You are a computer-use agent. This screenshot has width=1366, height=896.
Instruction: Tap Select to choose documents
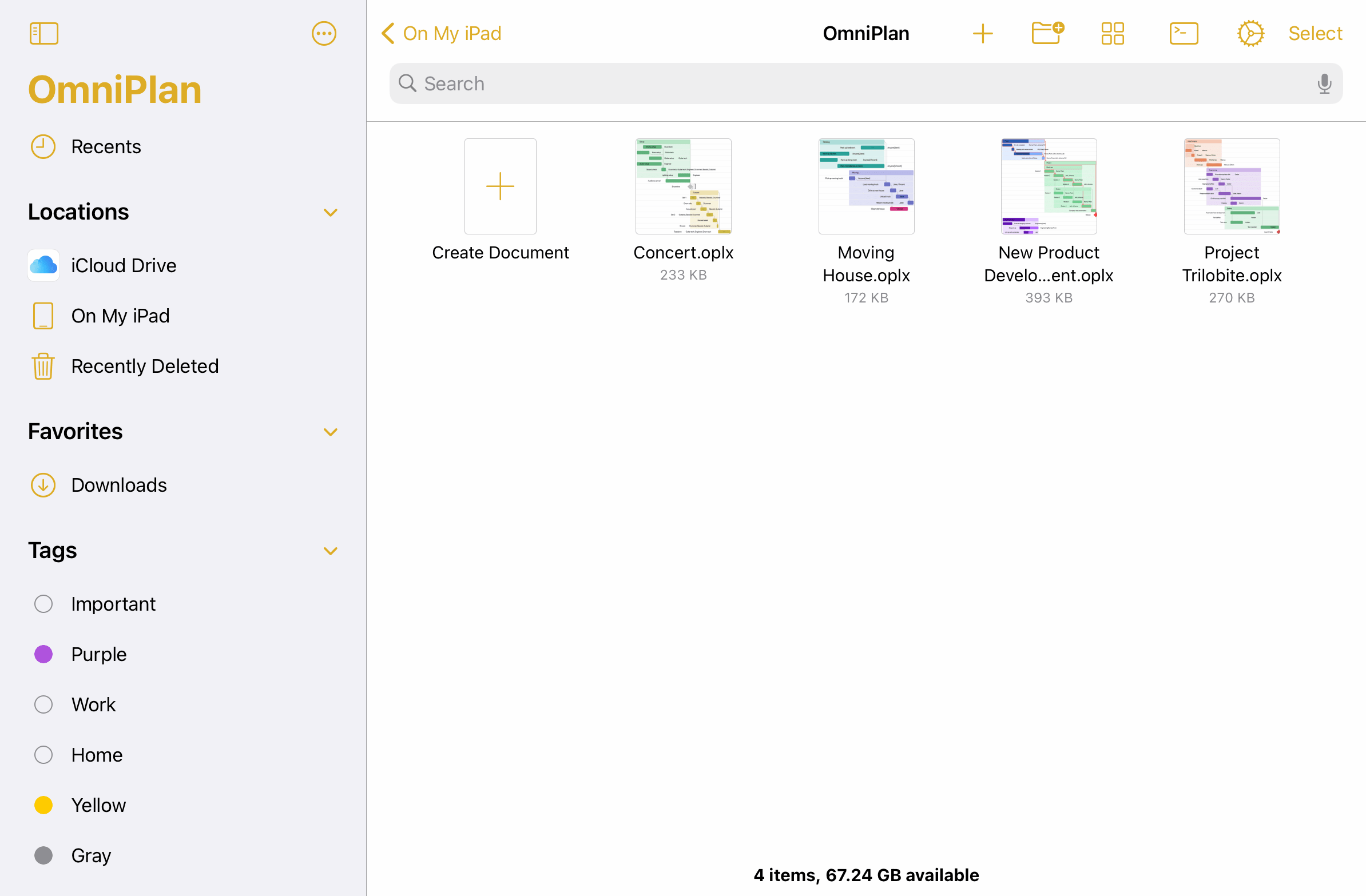click(1315, 33)
